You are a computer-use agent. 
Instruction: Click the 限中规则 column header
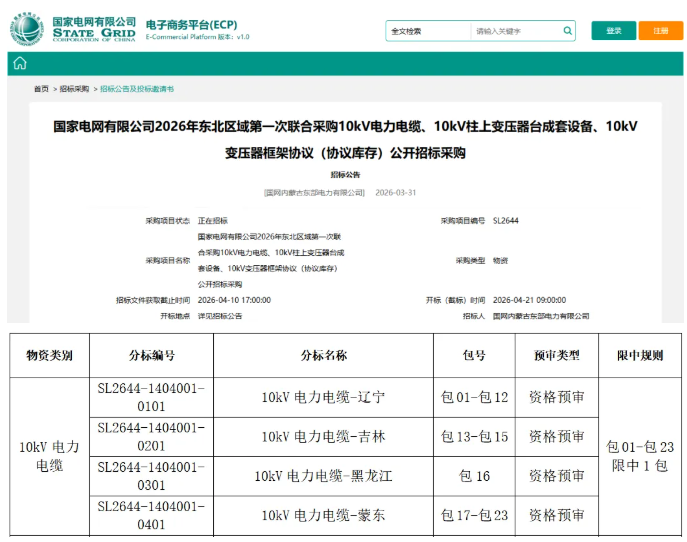pyautogui.click(x=640, y=355)
